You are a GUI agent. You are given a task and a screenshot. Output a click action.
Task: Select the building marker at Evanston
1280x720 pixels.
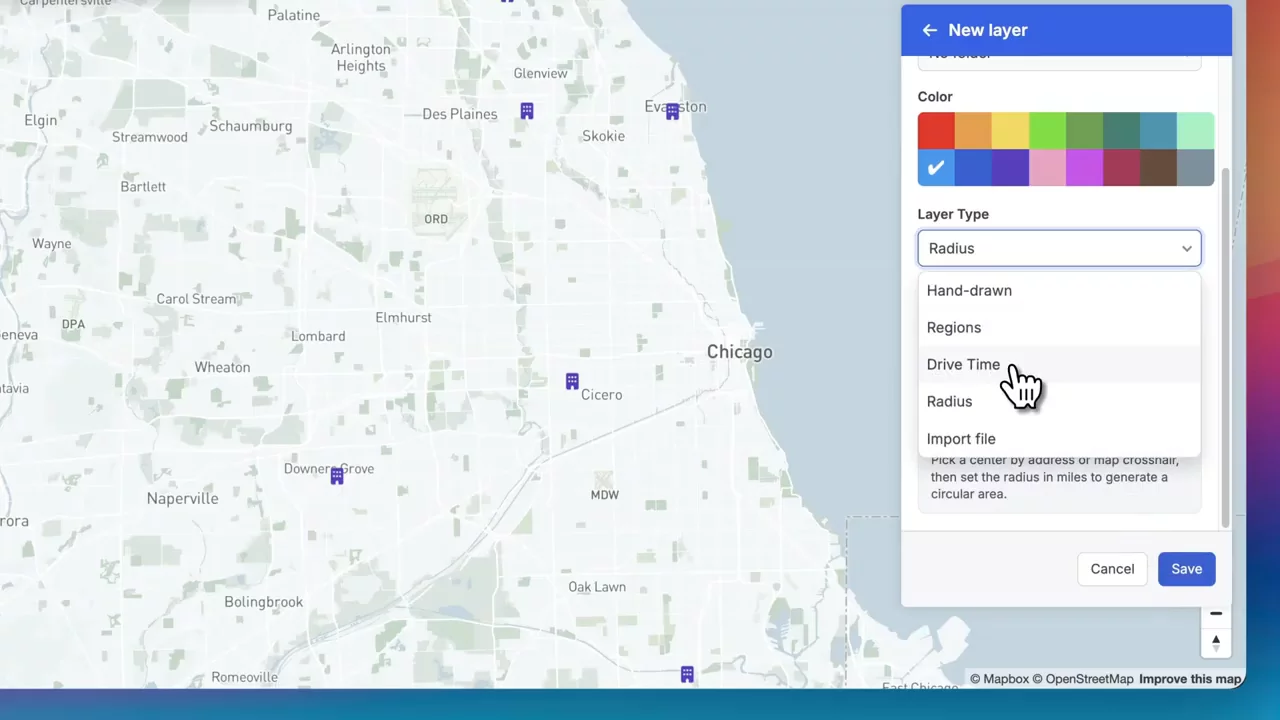673,111
